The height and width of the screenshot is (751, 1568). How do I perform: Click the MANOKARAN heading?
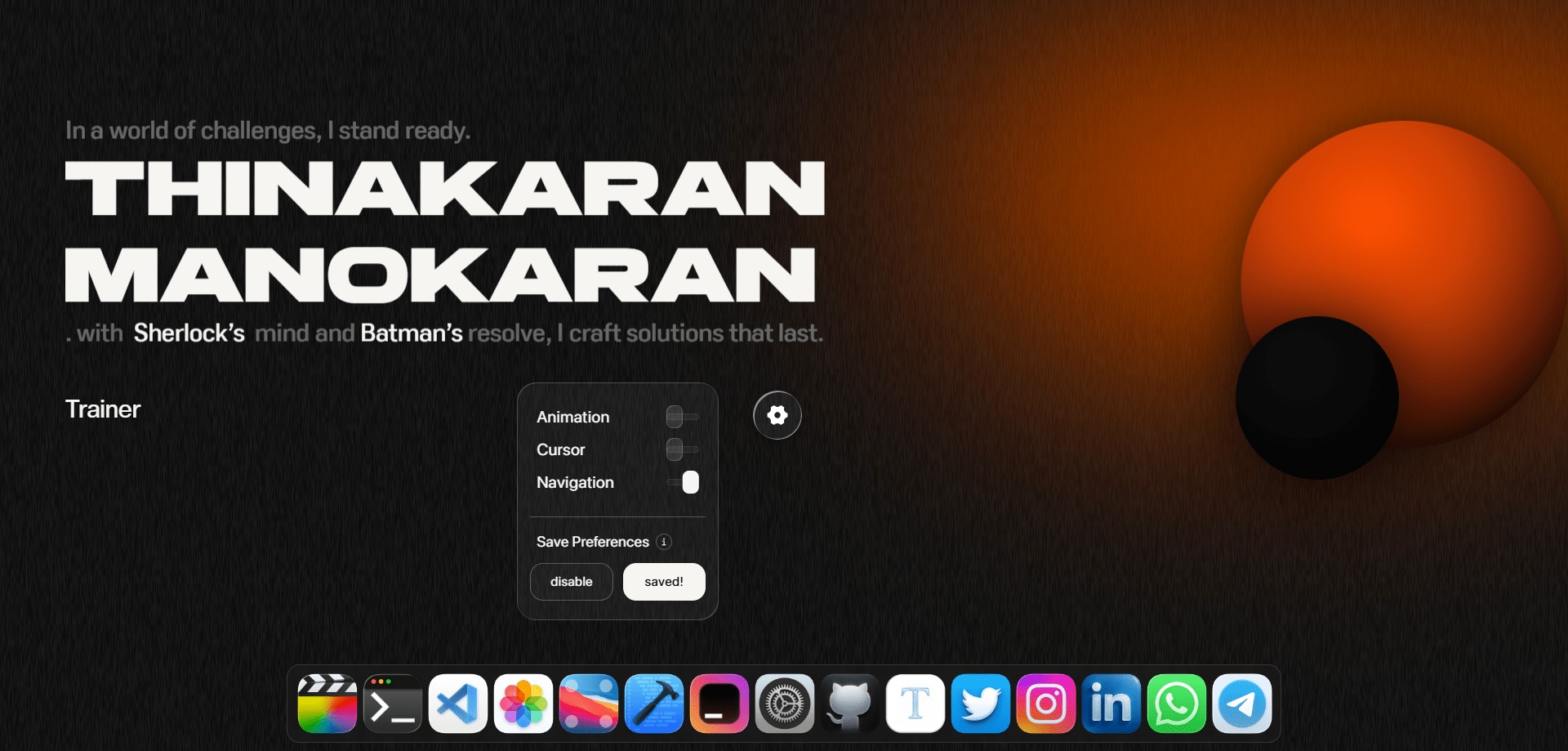click(x=440, y=275)
